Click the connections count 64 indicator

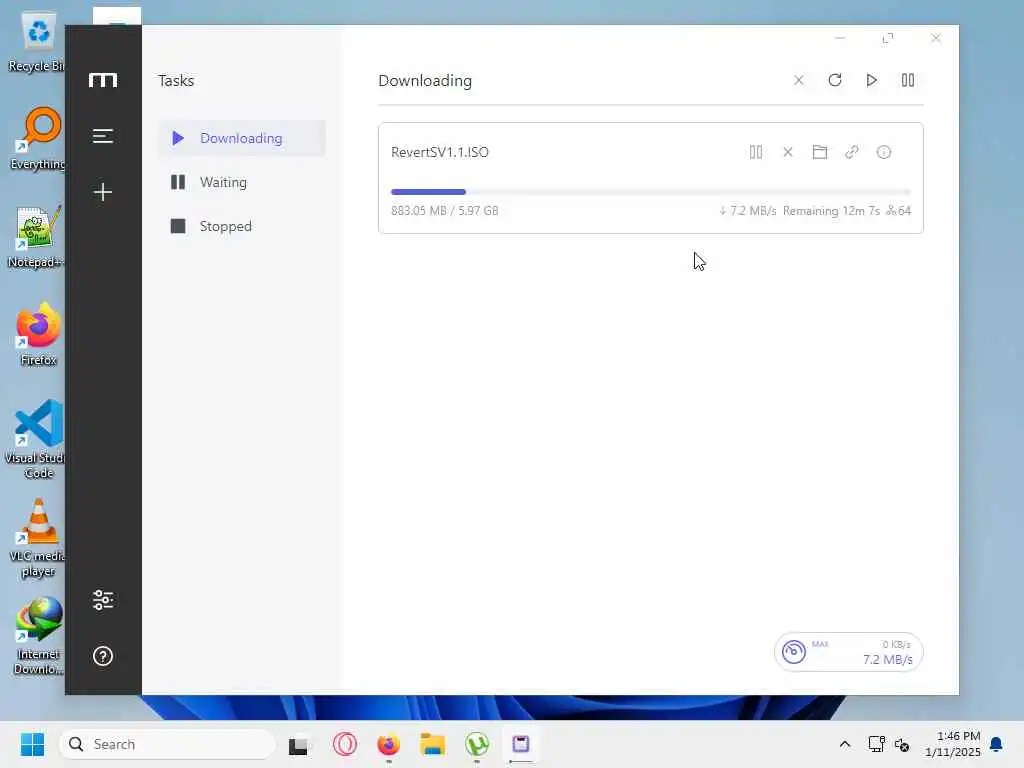pyautogui.click(x=899, y=211)
